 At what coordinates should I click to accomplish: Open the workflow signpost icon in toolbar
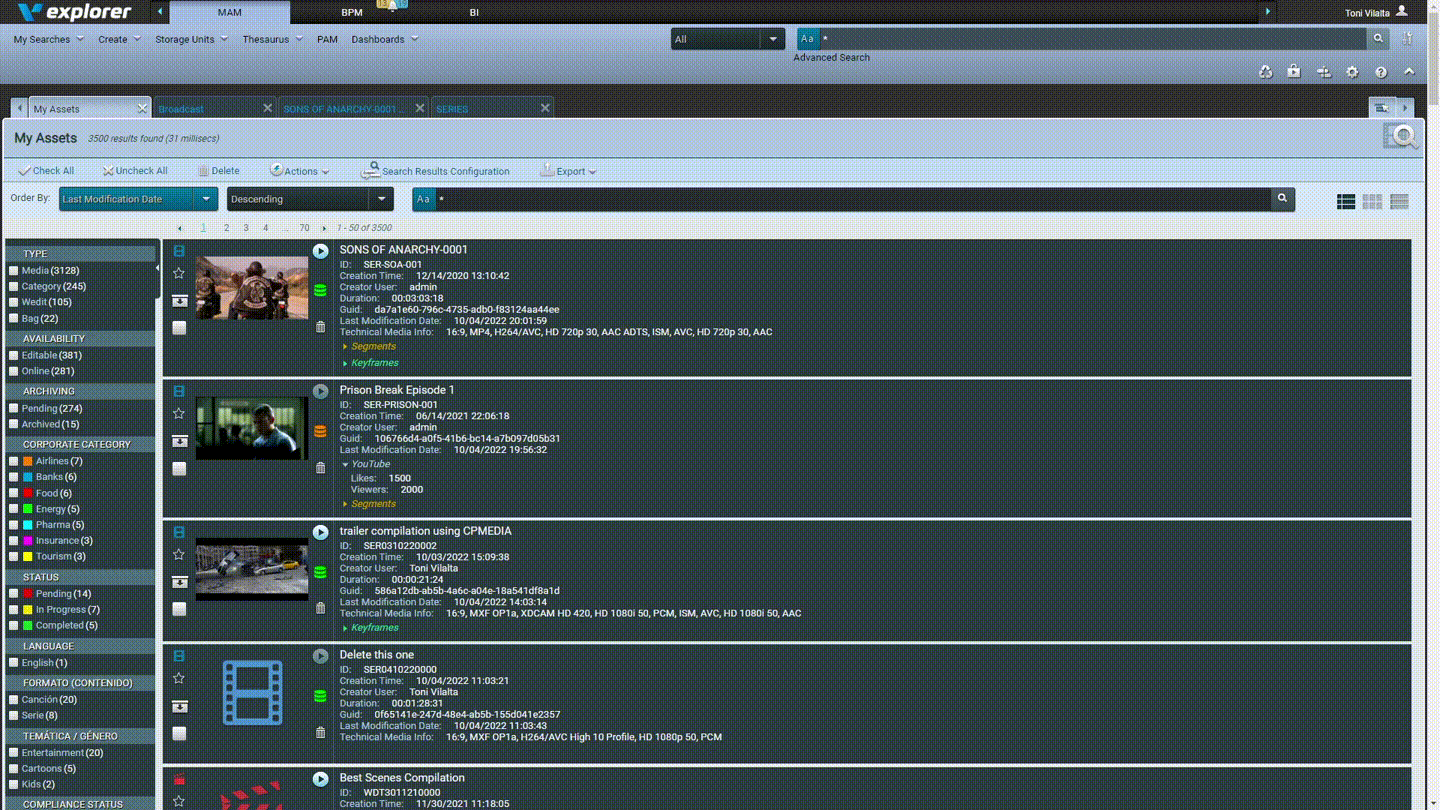[x=1323, y=72]
